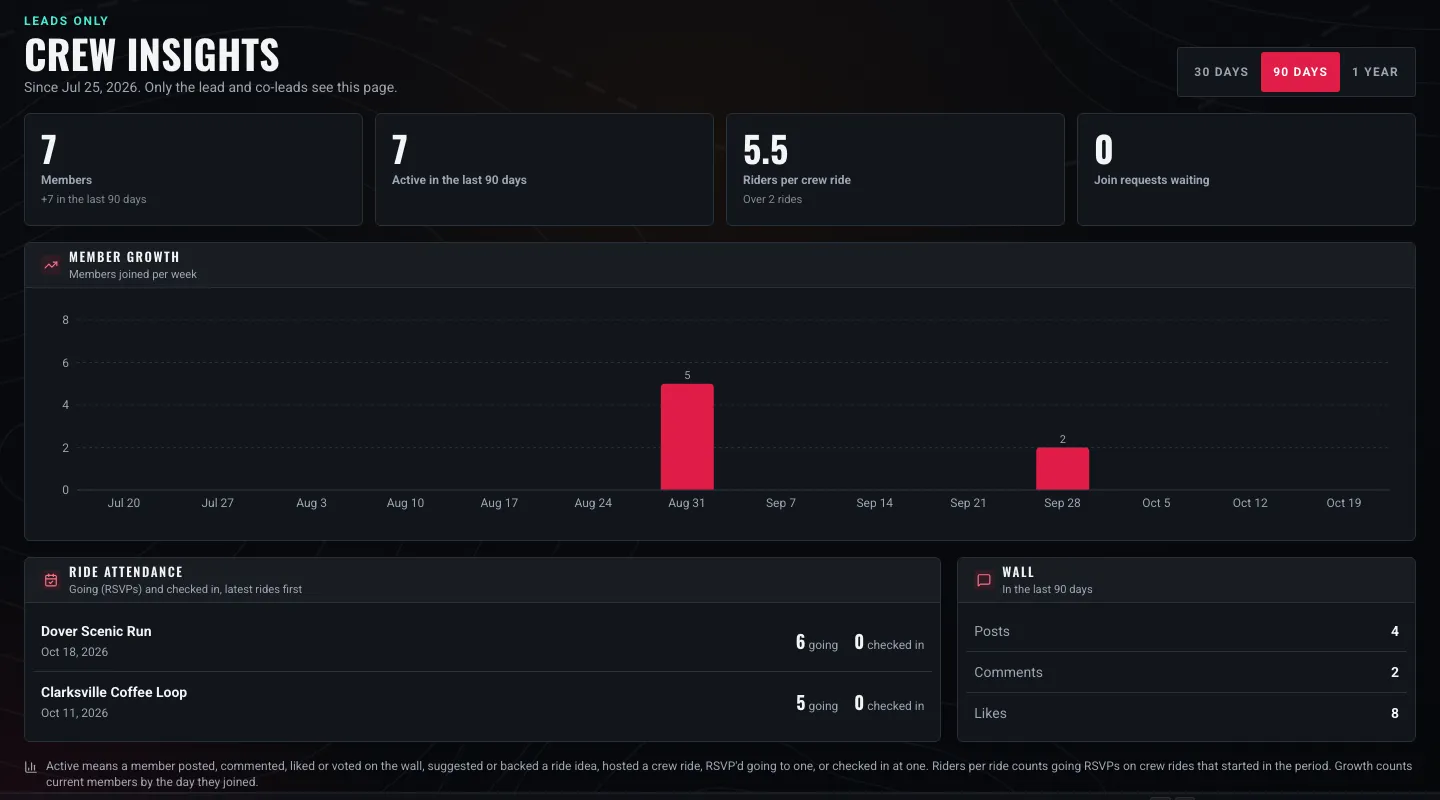
Task: Click the Aug 31 bar in chart
Action: tap(687, 437)
